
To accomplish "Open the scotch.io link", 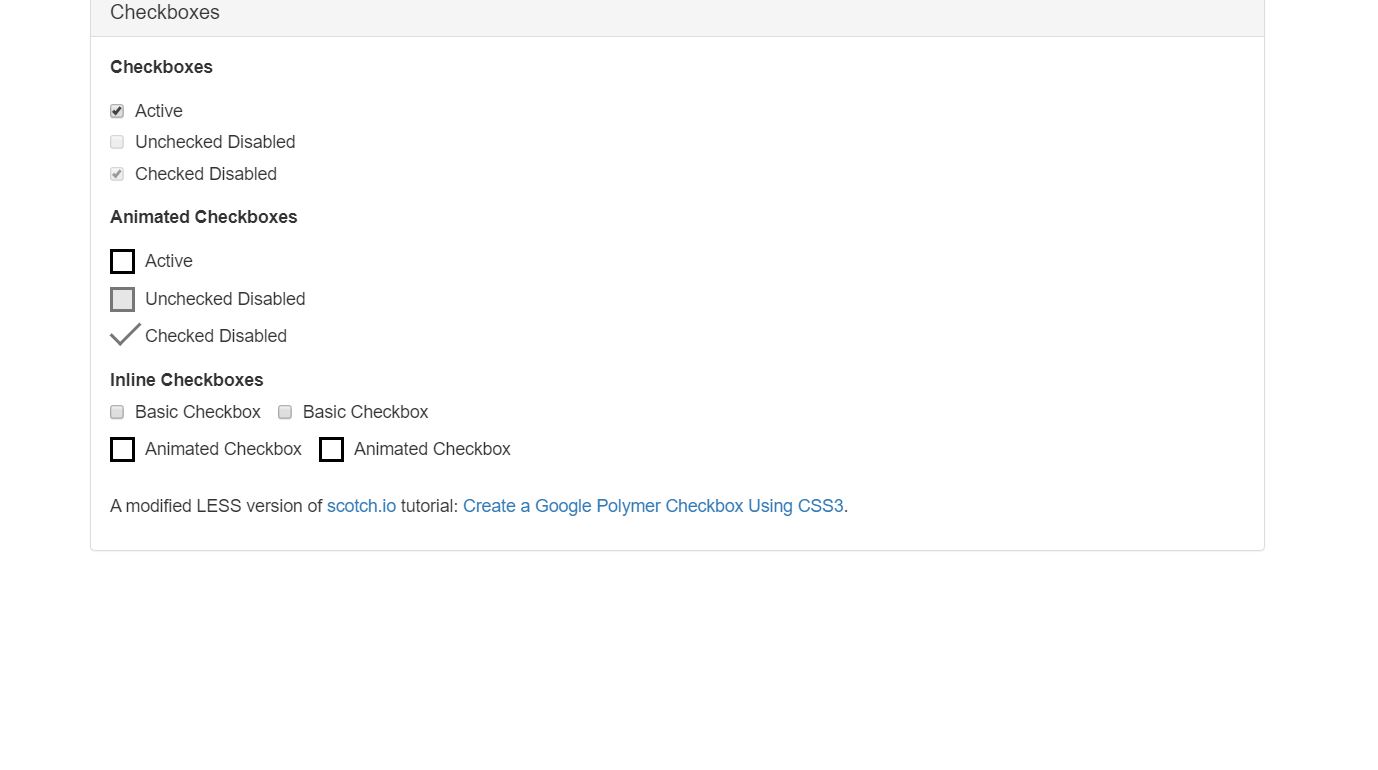I will pos(361,506).
